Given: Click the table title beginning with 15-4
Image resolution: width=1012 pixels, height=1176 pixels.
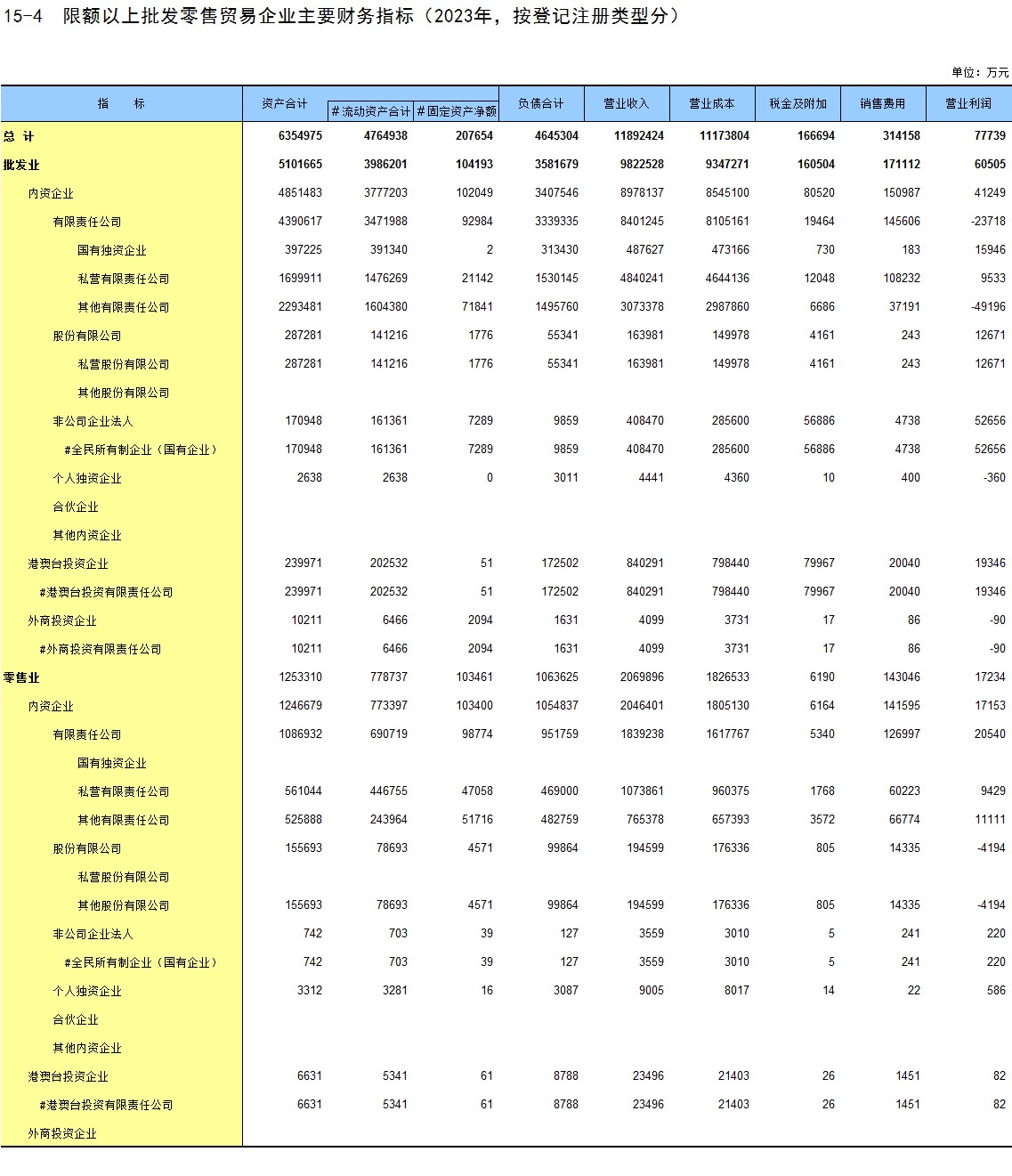Looking at the screenshot, I should tap(341, 16).
